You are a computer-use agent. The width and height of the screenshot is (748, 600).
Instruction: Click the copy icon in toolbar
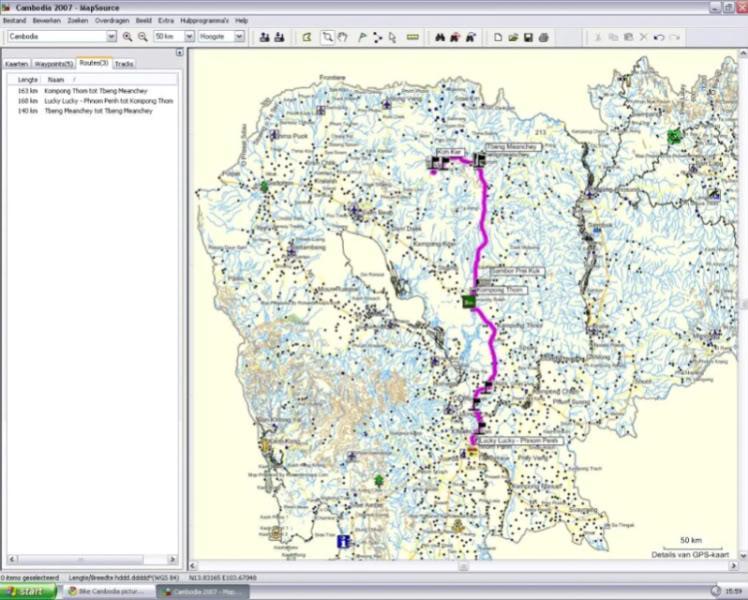click(x=613, y=37)
